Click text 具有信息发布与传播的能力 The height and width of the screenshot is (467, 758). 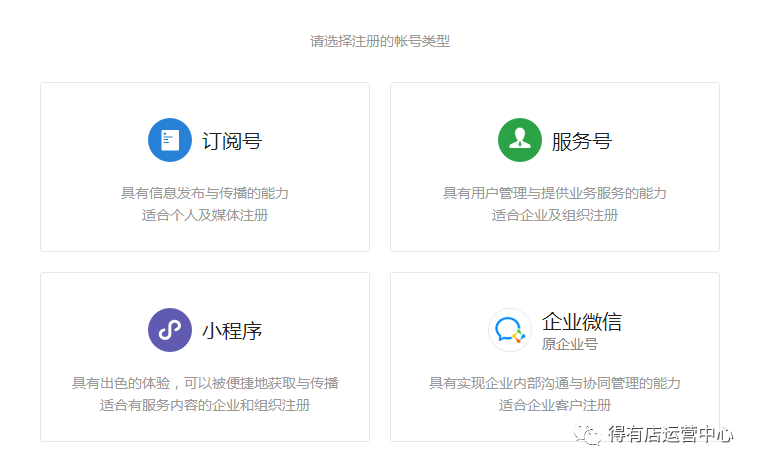(x=205, y=193)
